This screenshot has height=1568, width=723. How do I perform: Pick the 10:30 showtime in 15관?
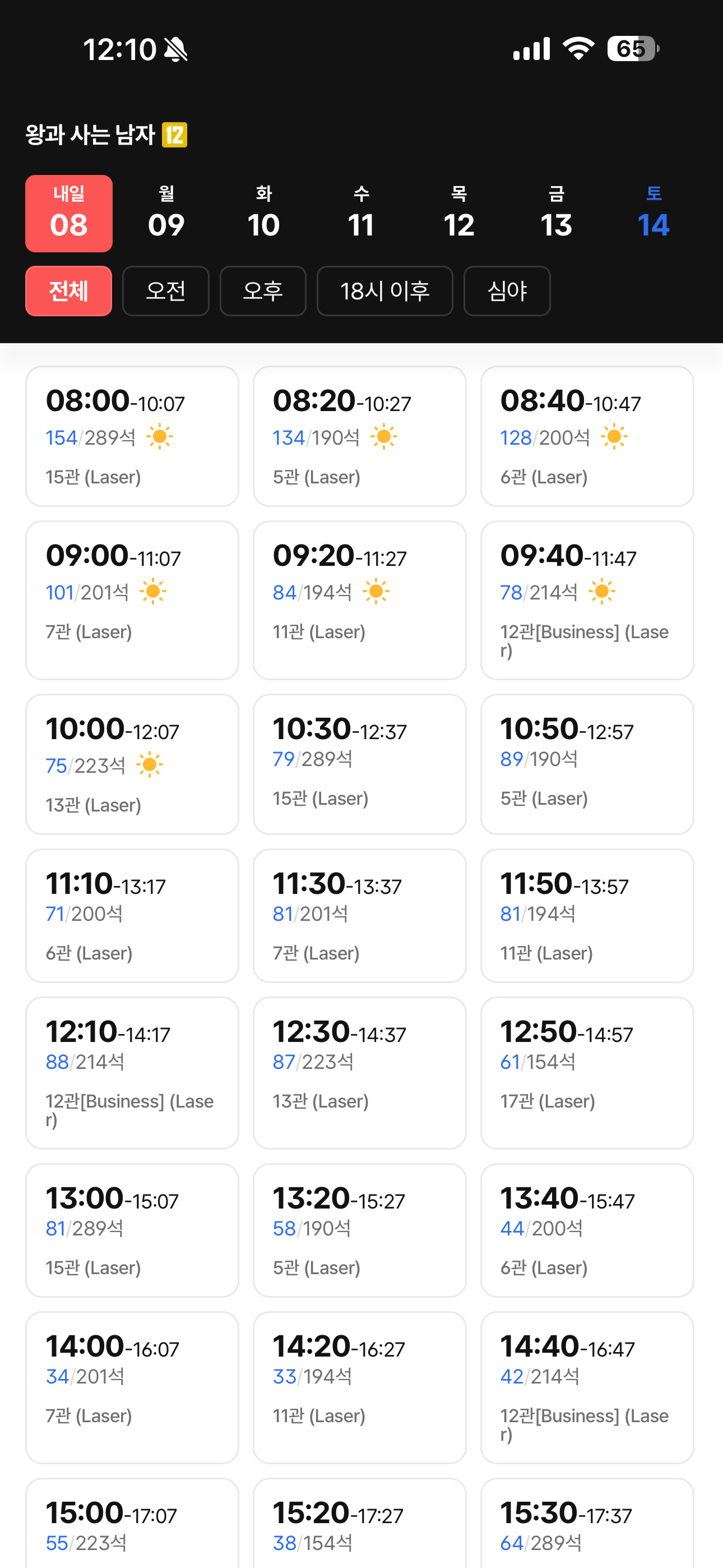pyautogui.click(x=359, y=764)
